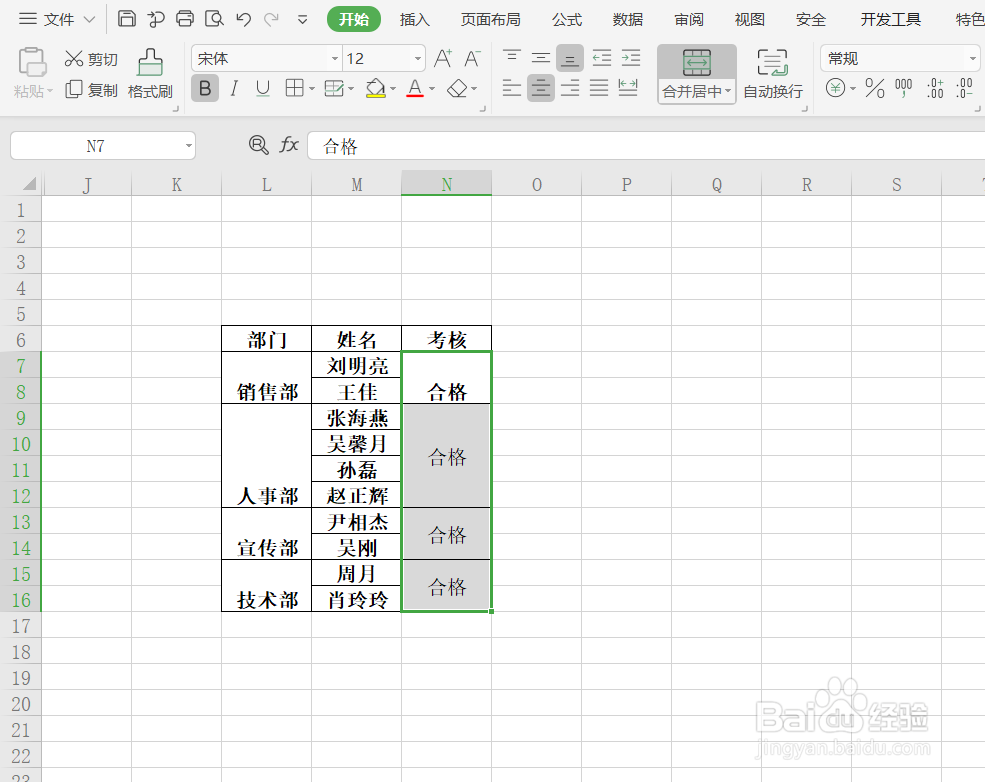
Task: Click the magnifier icon beside fx
Action: pyautogui.click(x=259, y=145)
